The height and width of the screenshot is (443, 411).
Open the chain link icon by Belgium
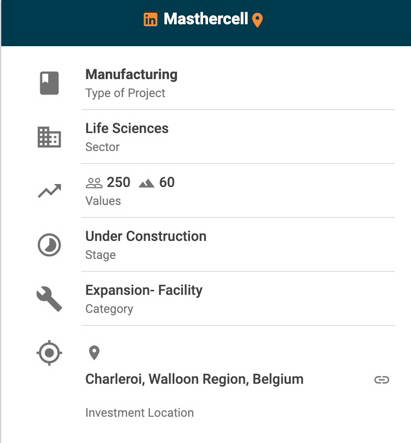tap(382, 380)
